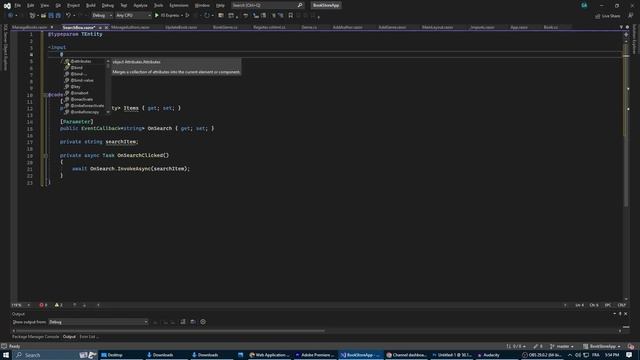Click the bookmark toolbar icon
The width and height of the screenshot is (640, 360).
click(291, 16)
